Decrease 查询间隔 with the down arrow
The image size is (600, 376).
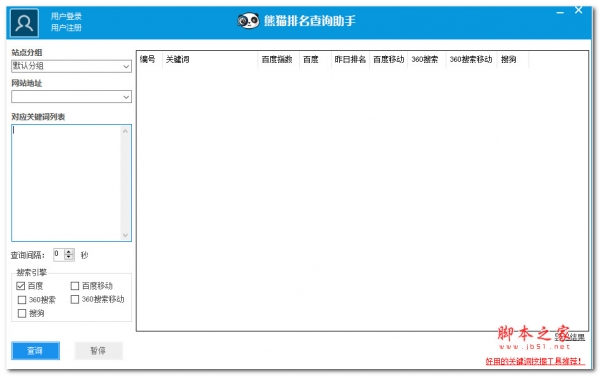click(69, 258)
